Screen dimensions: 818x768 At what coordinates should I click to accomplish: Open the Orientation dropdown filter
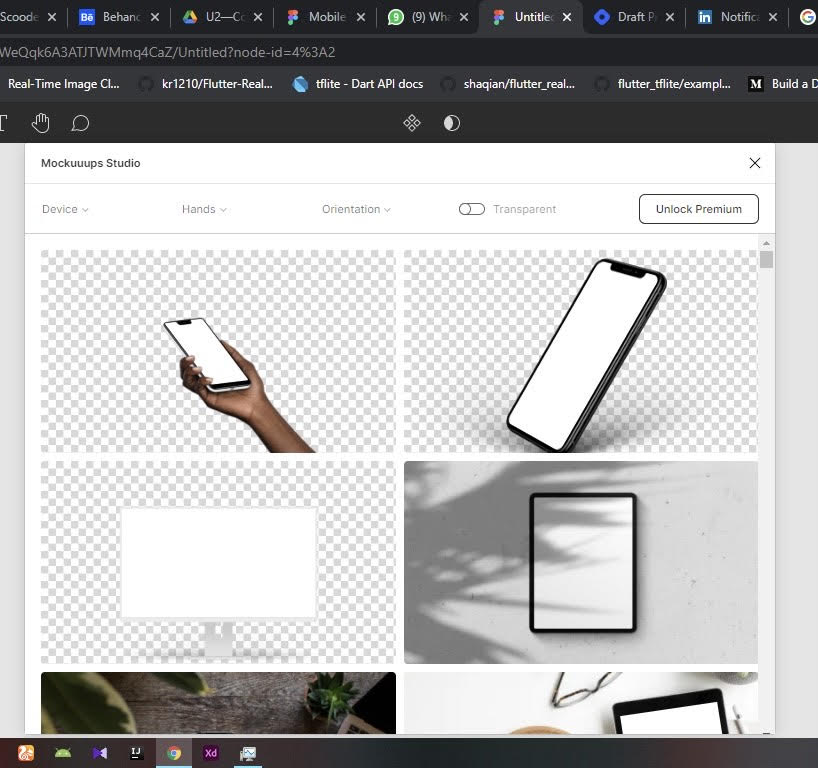coord(356,209)
